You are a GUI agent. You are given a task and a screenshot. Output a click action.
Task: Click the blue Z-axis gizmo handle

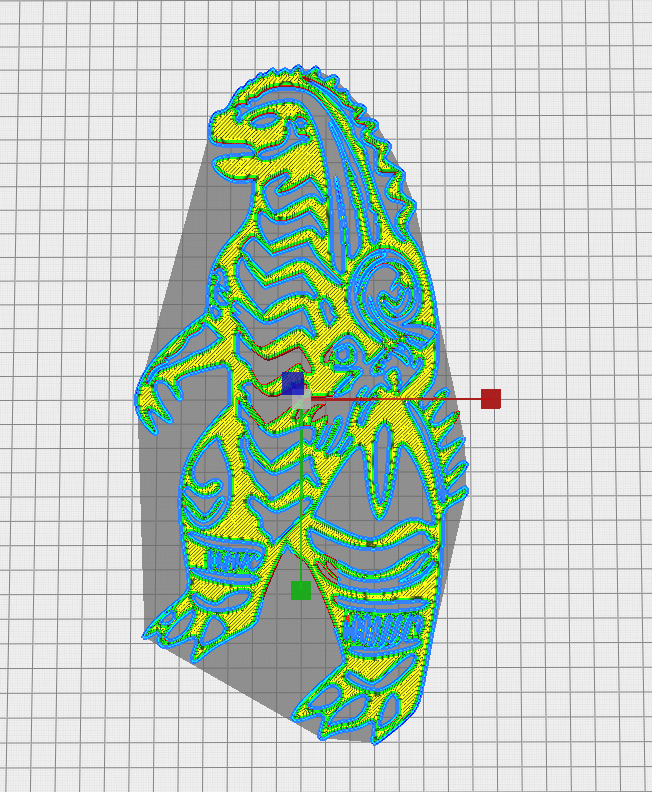293,383
